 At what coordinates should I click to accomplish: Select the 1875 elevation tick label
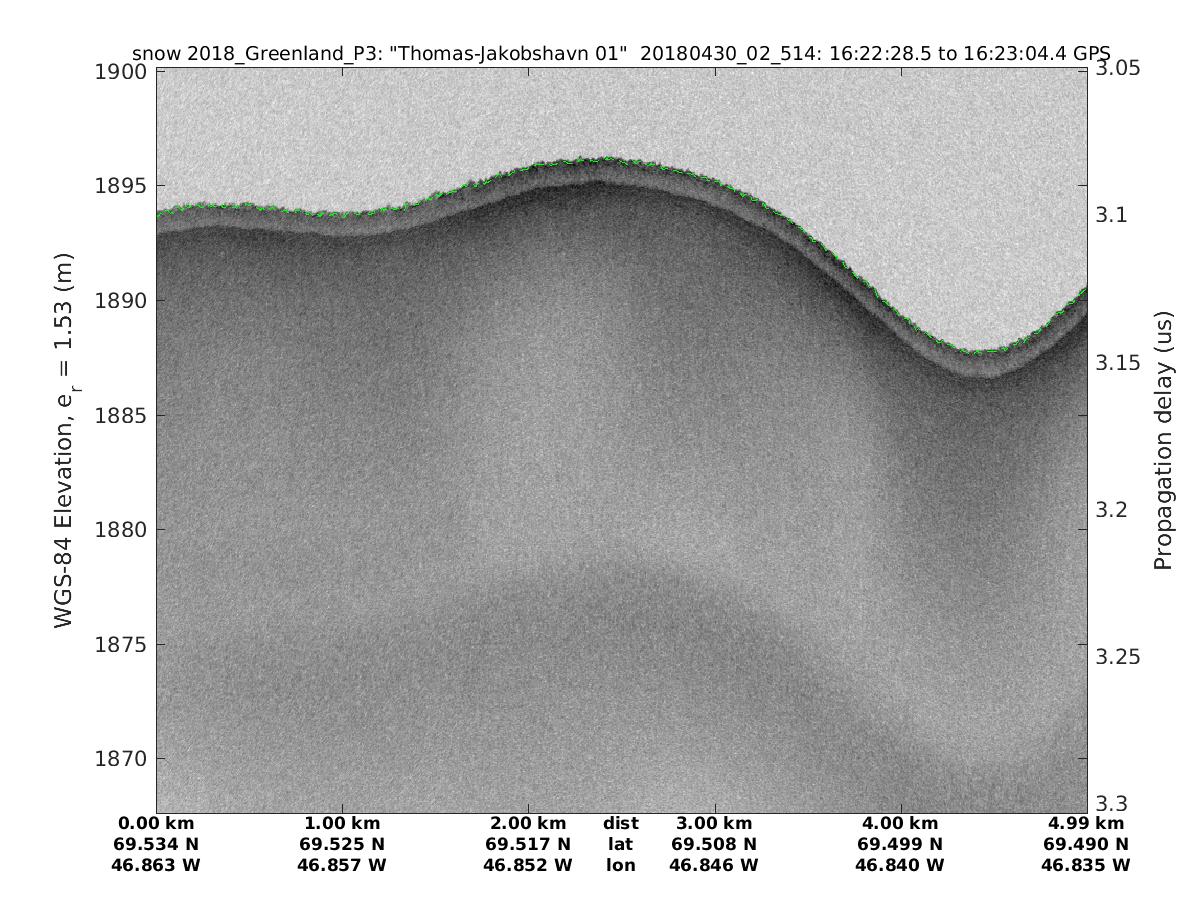click(x=124, y=644)
